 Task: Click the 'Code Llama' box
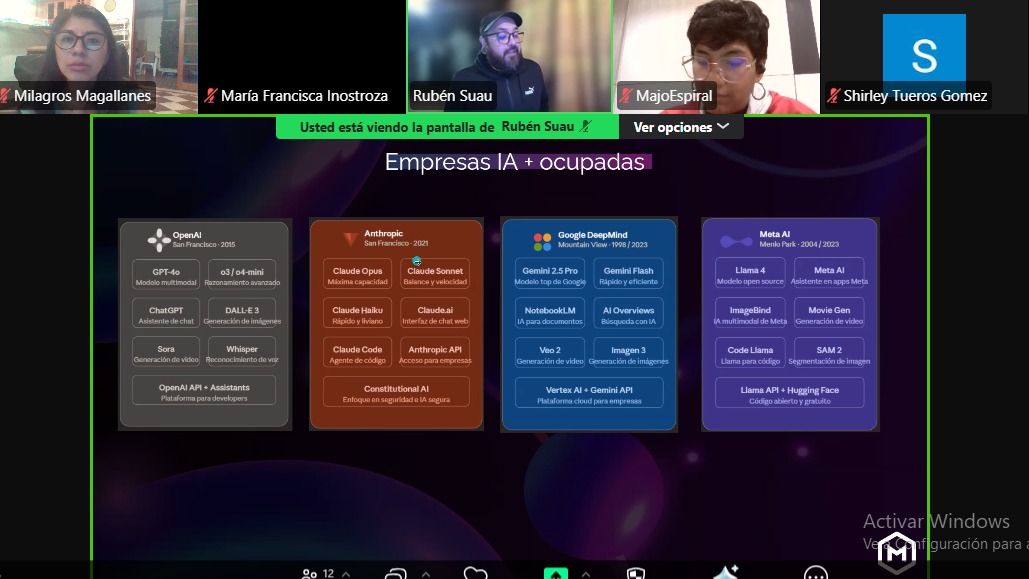pyautogui.click(x=750, y=354)
